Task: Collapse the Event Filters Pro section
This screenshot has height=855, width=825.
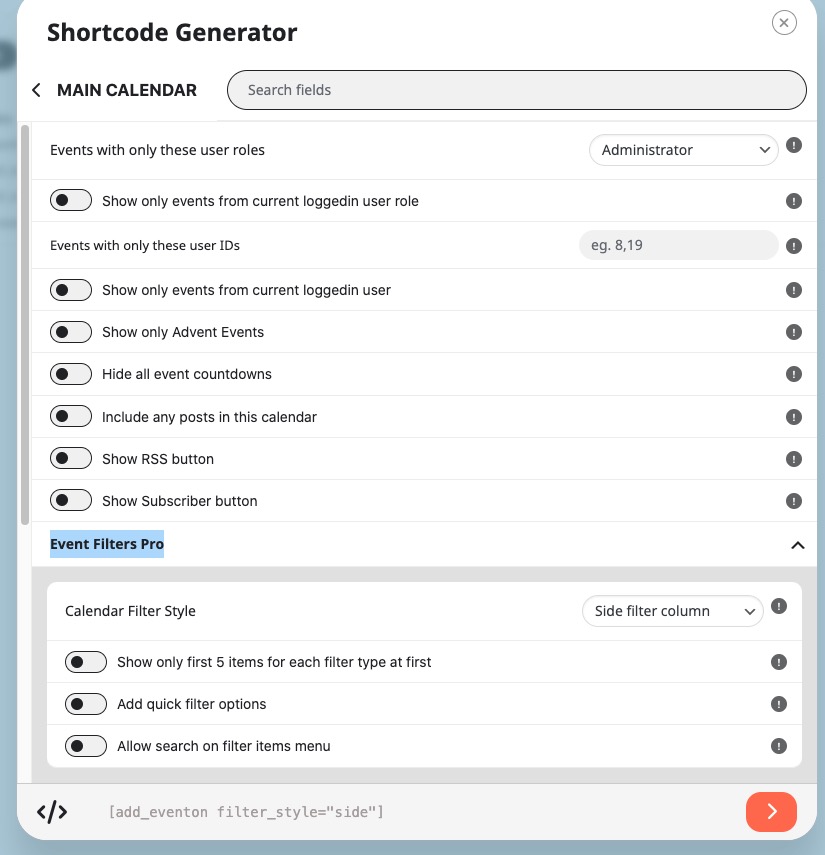Action: [798, 545]
